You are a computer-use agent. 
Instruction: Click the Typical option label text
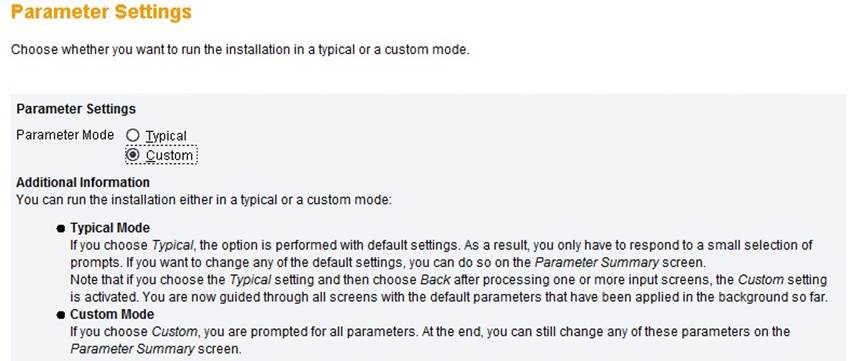[166, 136]
